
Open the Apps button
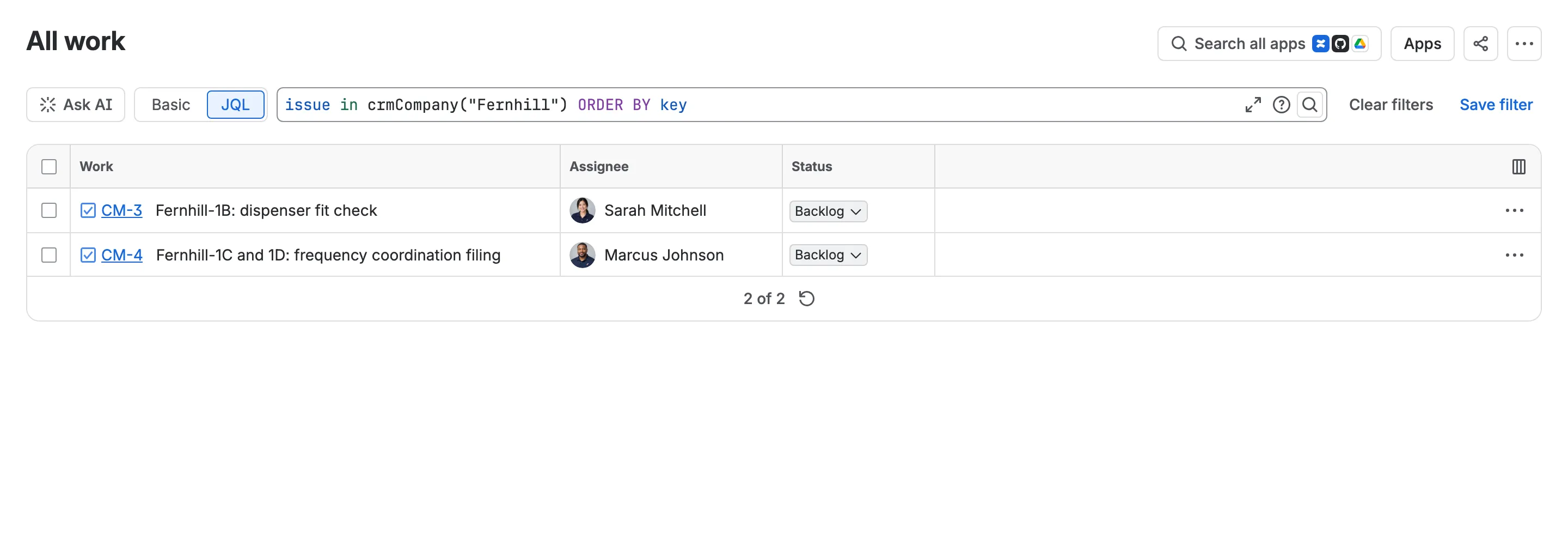coord(1422,44)
